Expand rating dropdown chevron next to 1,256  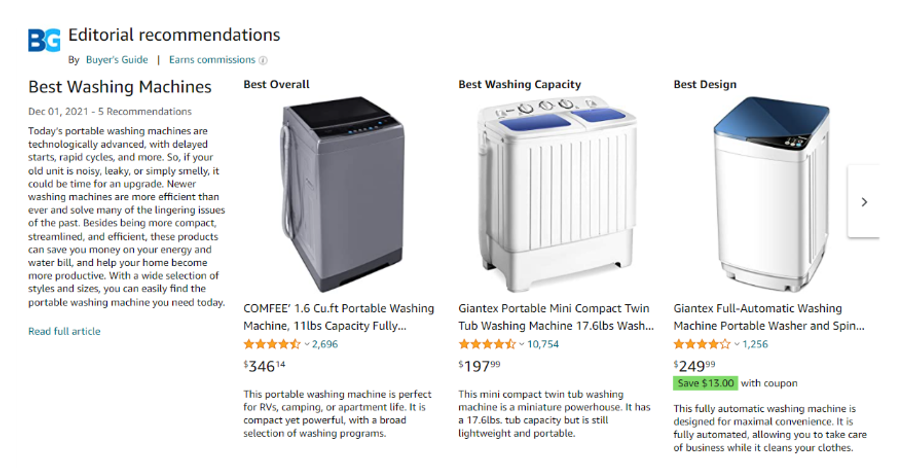(x=737, y=345)
